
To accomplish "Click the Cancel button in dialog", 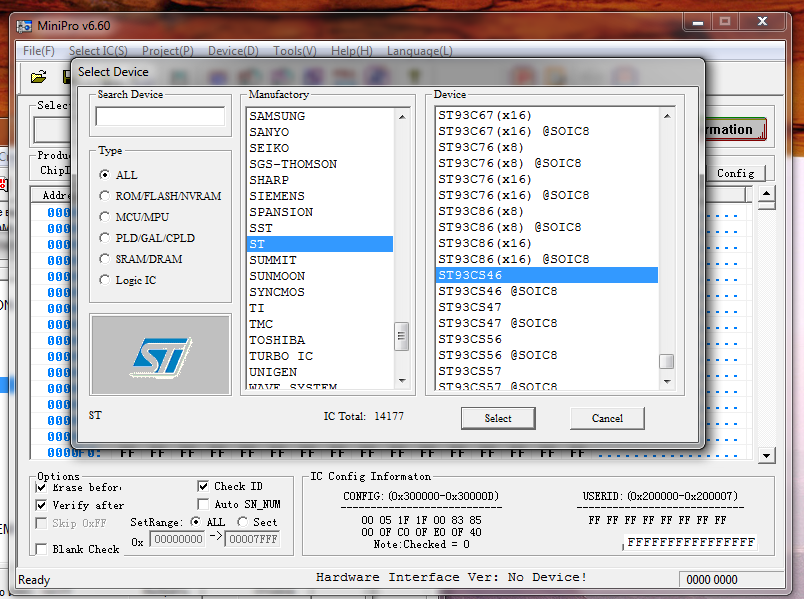I will [x=607, y=418].
